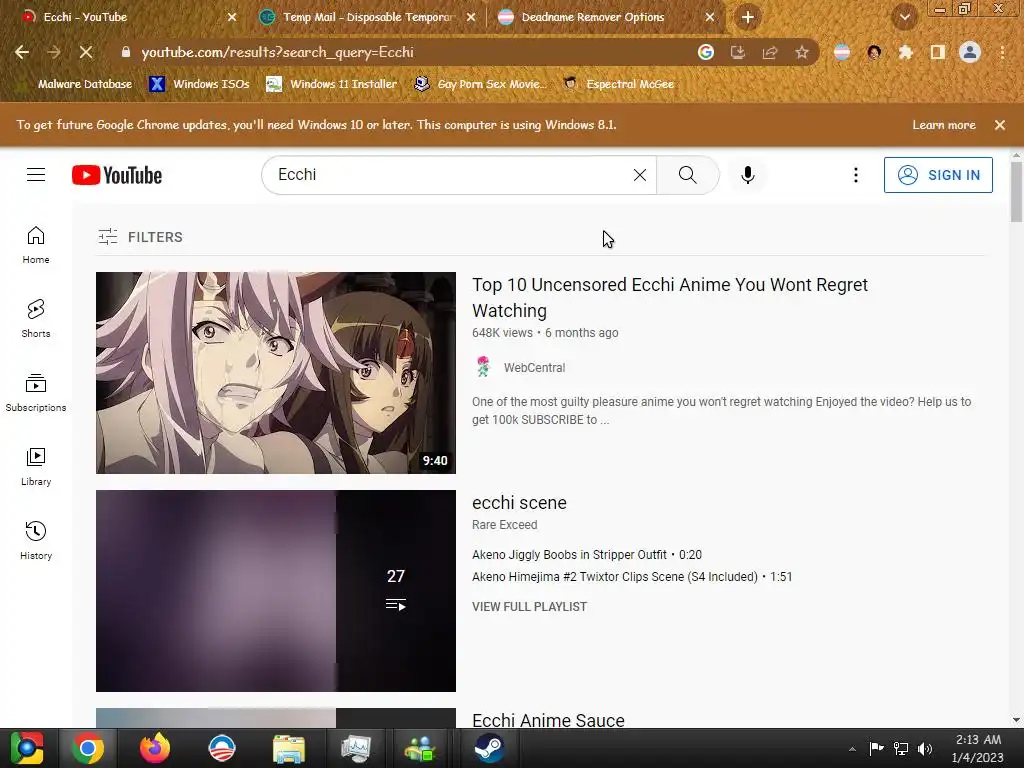Open the WebCentral channel name

point(534,368)
